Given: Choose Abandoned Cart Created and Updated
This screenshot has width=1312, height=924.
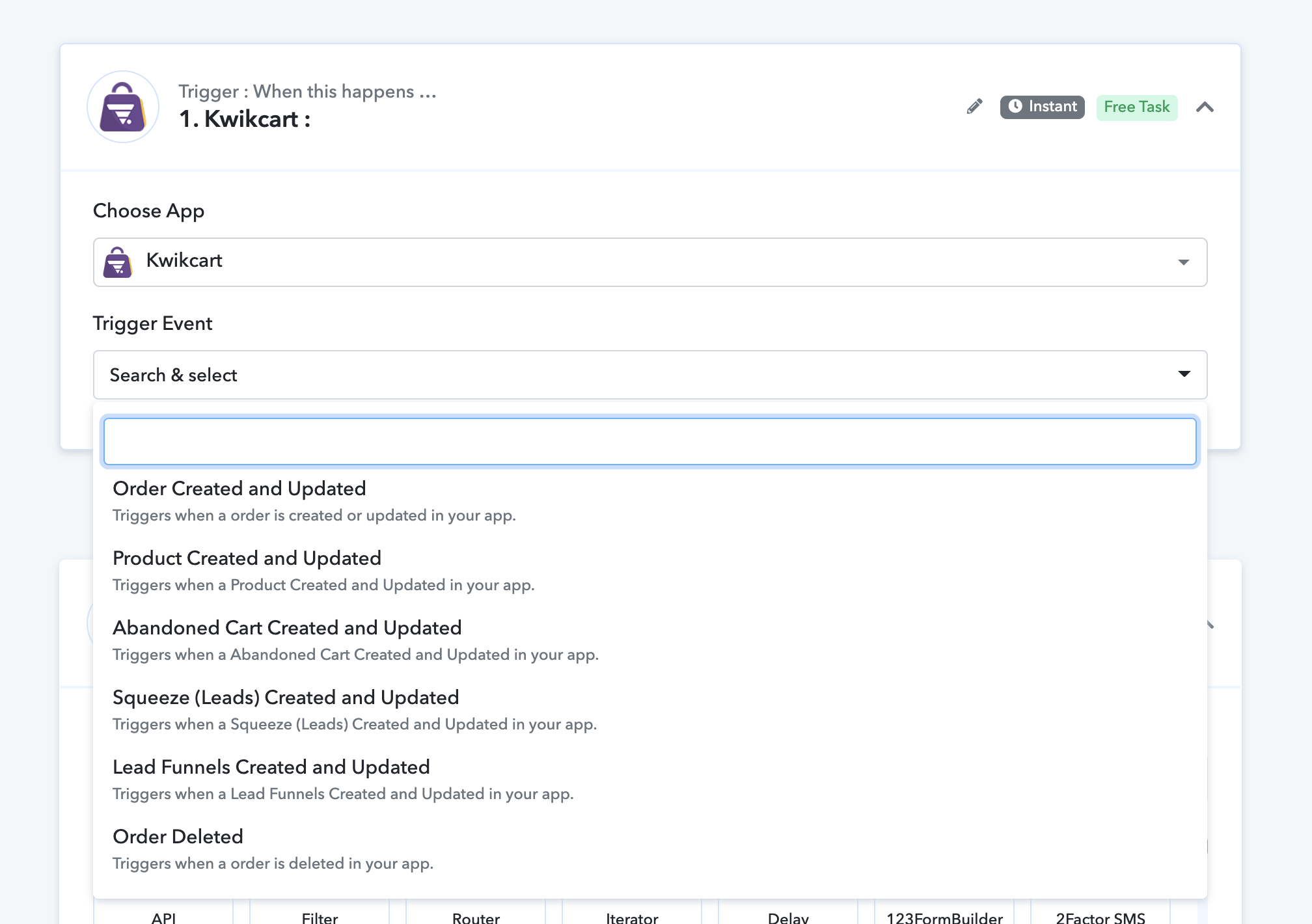Looking at the screenshot, I should pyautogui.click(x=650, y=640).
